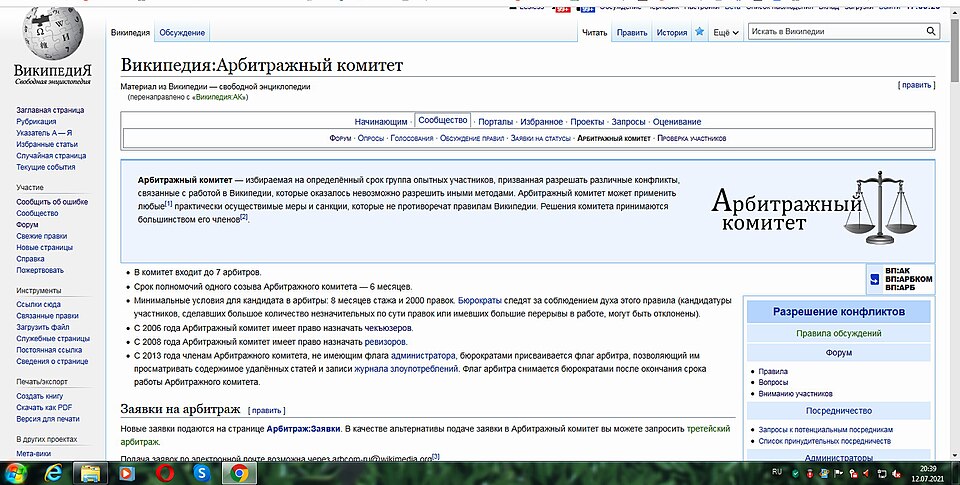This screenshot has width=960, height=485.
Task: Click footnote reference [1] in the intro
Action: click(168, 203)
